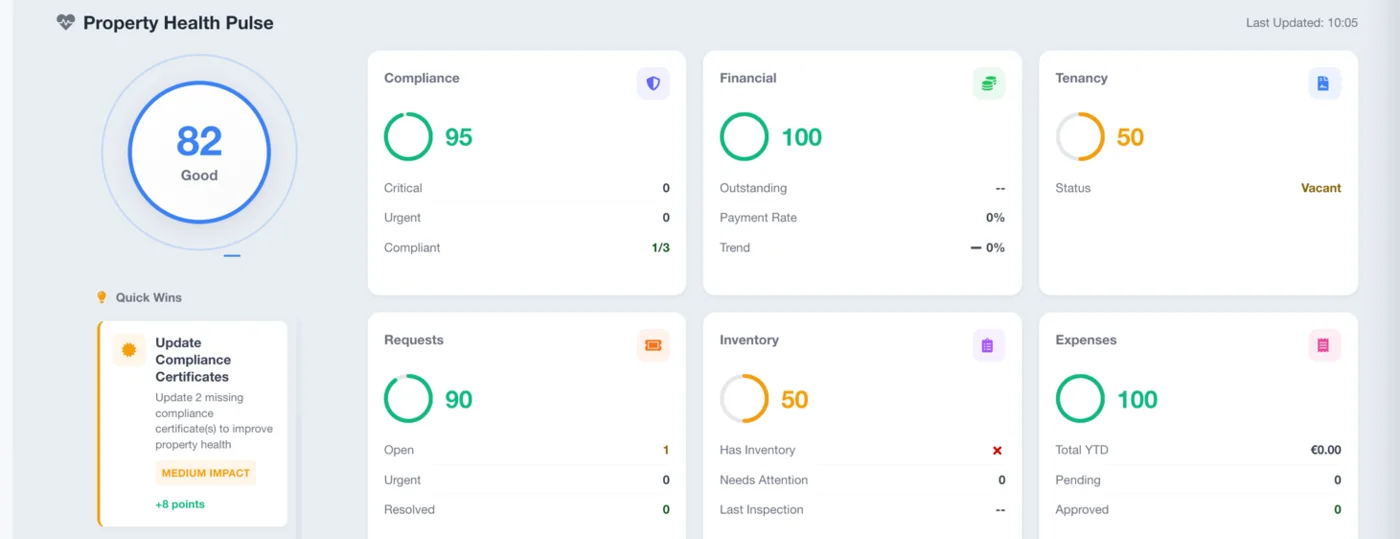Click the Urgent row in the Requests card
The image size is (1400, 539).
coord(527,480)
